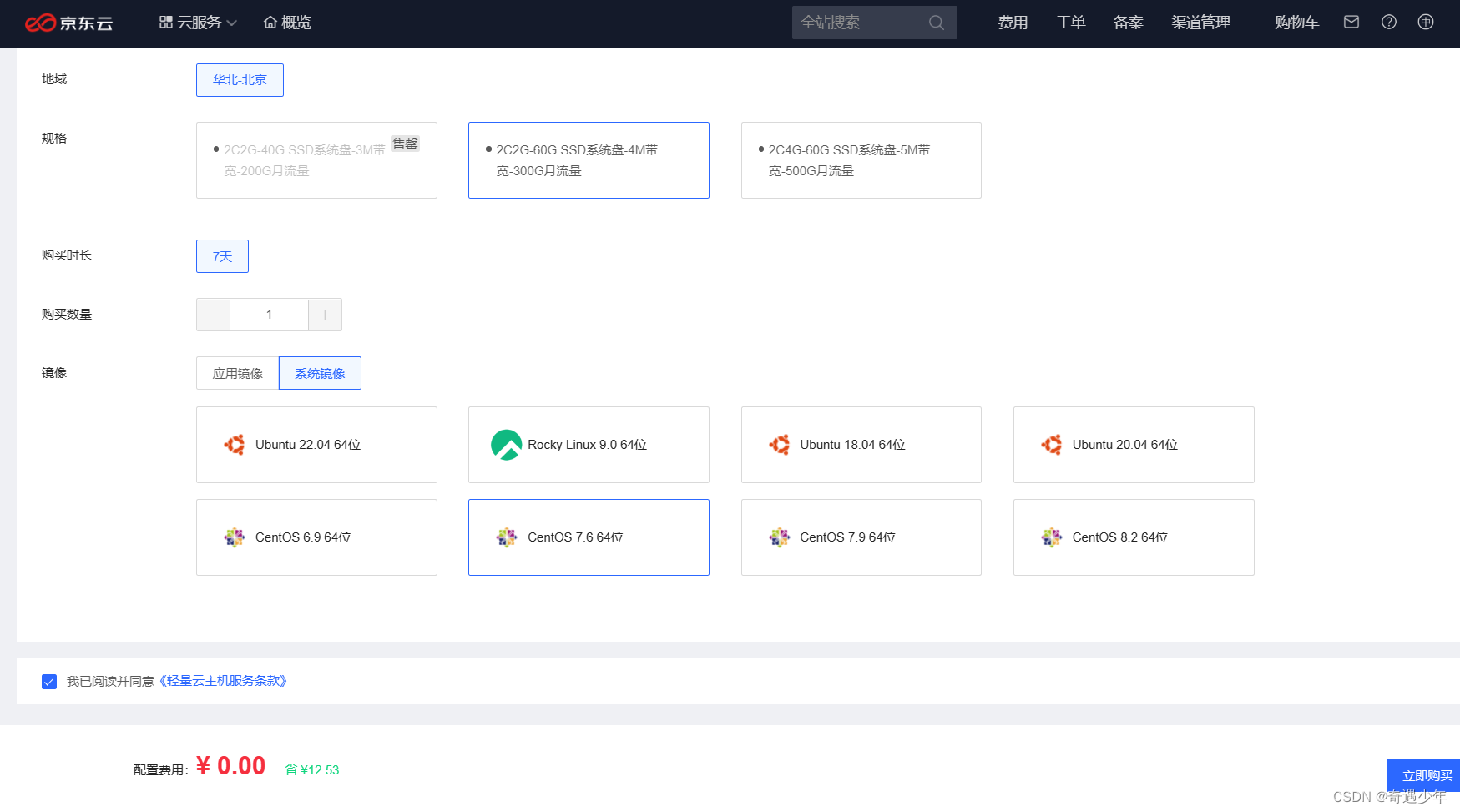Switch to the 应用镜像 tab
This screenshot has height=812, width=1460.
(237, 373)
